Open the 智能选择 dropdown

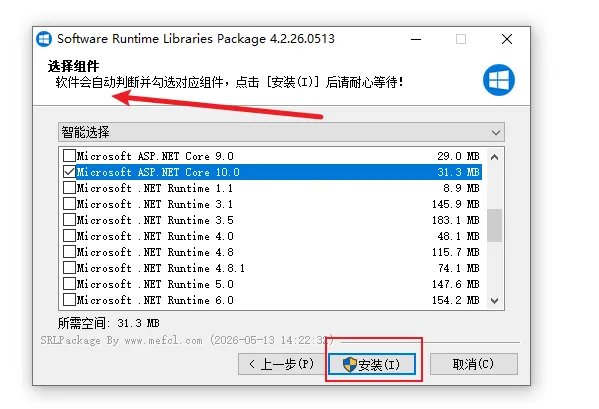click(x=281, y=132)
